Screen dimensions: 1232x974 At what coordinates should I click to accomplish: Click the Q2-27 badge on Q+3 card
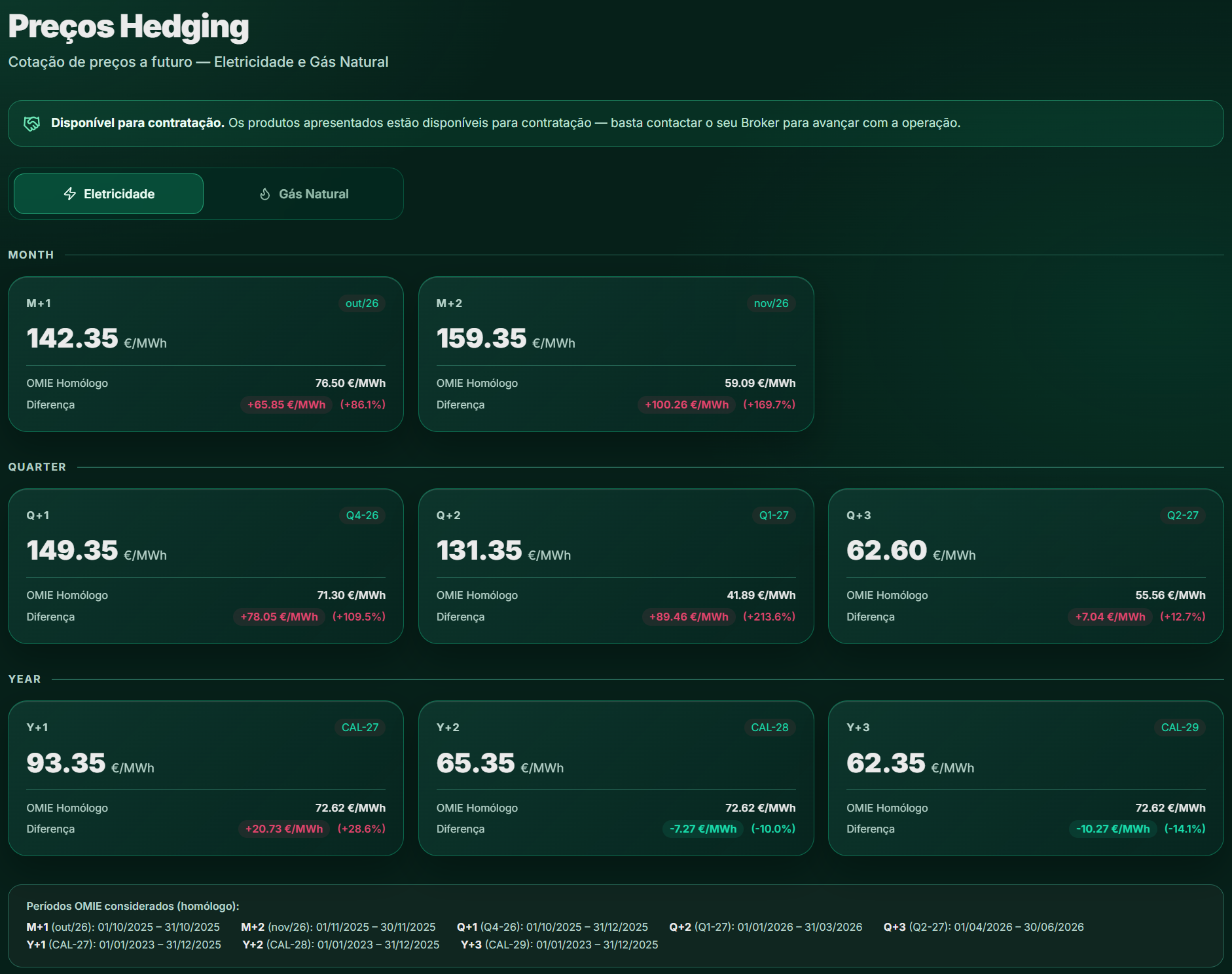click(x=1182, y=515)
